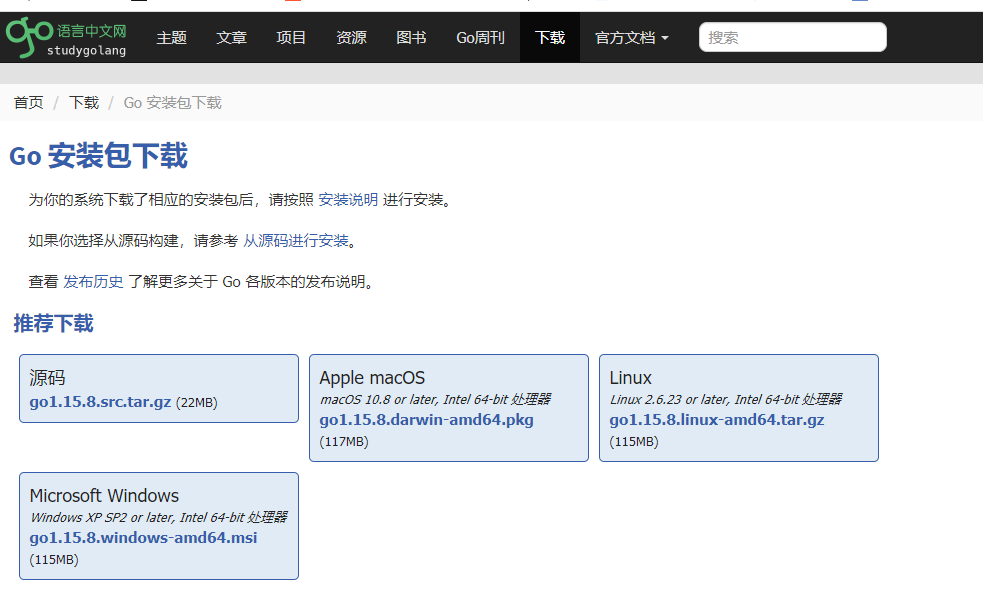Click the Go 安装包下载 page heading
The image size is (983, 597).
(x=98, y=156)
